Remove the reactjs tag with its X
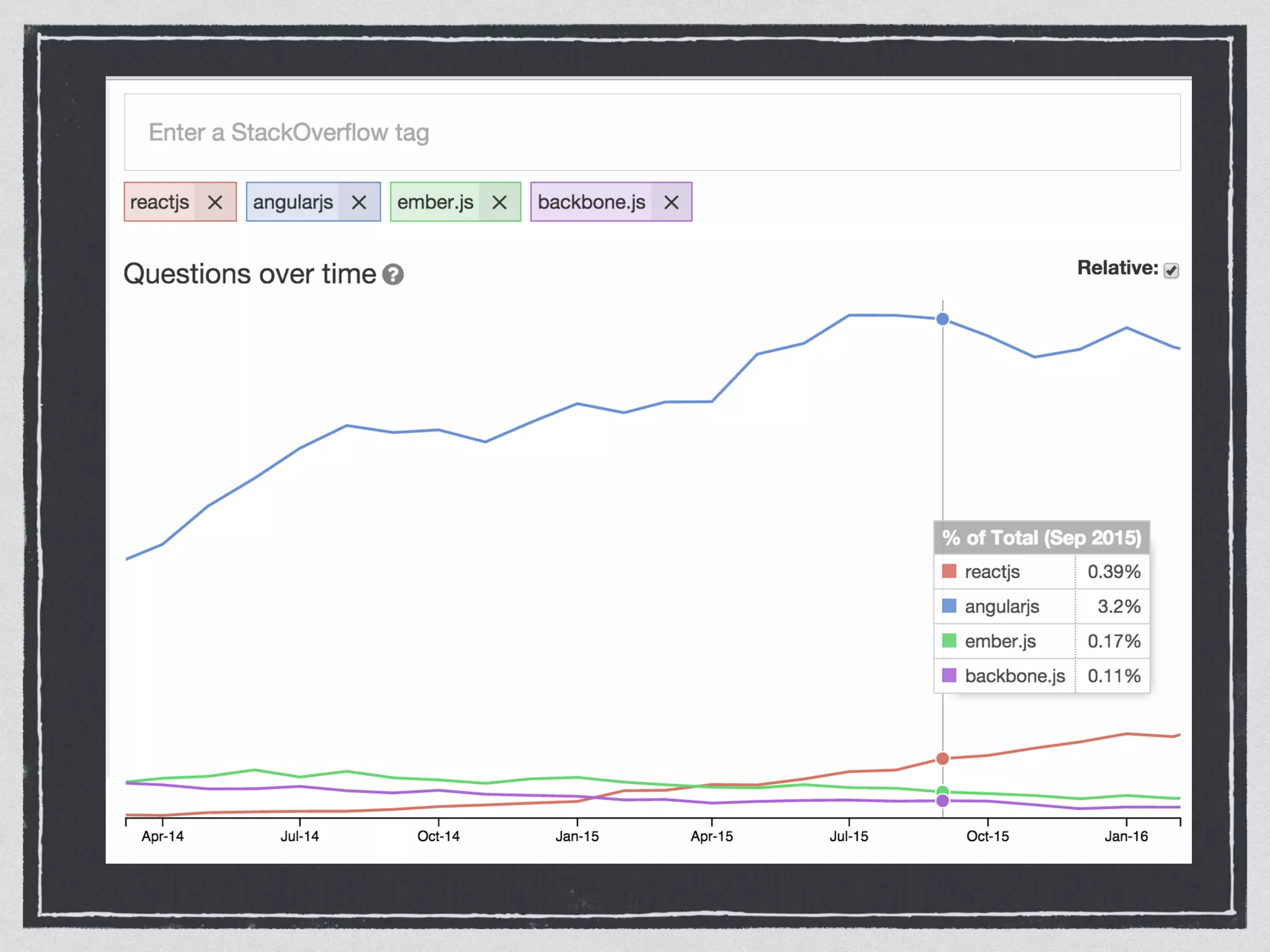 215,202
